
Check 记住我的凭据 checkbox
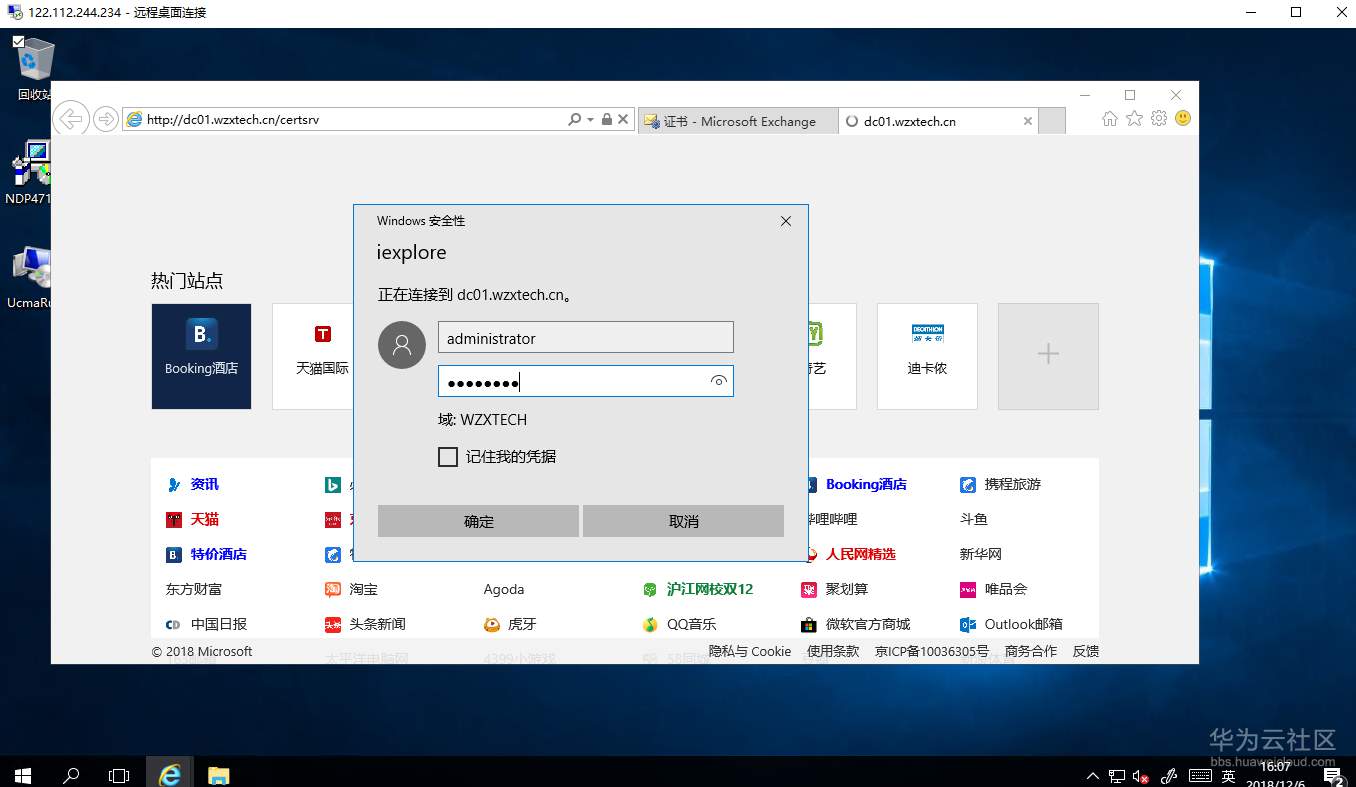[448, 456]
